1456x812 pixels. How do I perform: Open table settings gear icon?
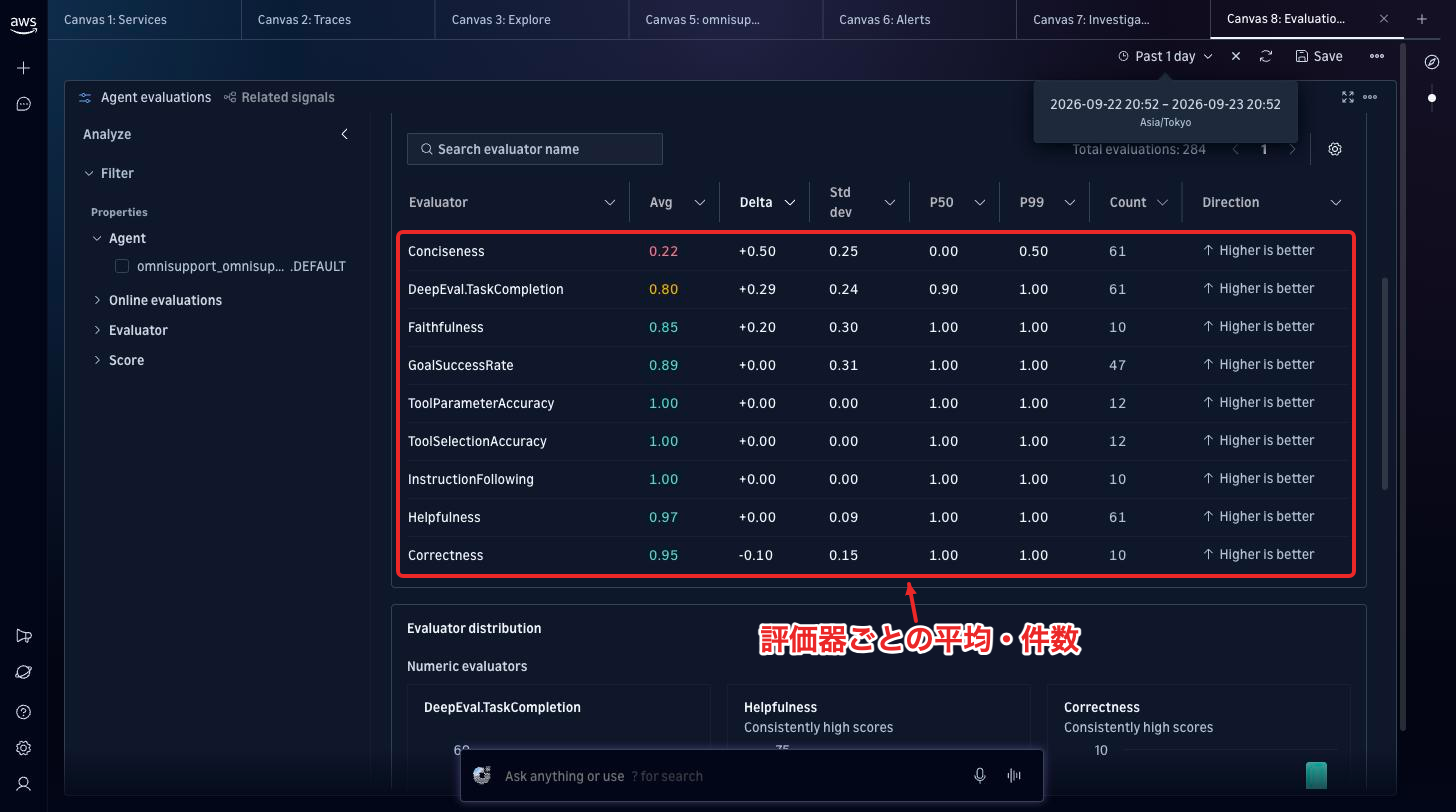point(1335,149)
